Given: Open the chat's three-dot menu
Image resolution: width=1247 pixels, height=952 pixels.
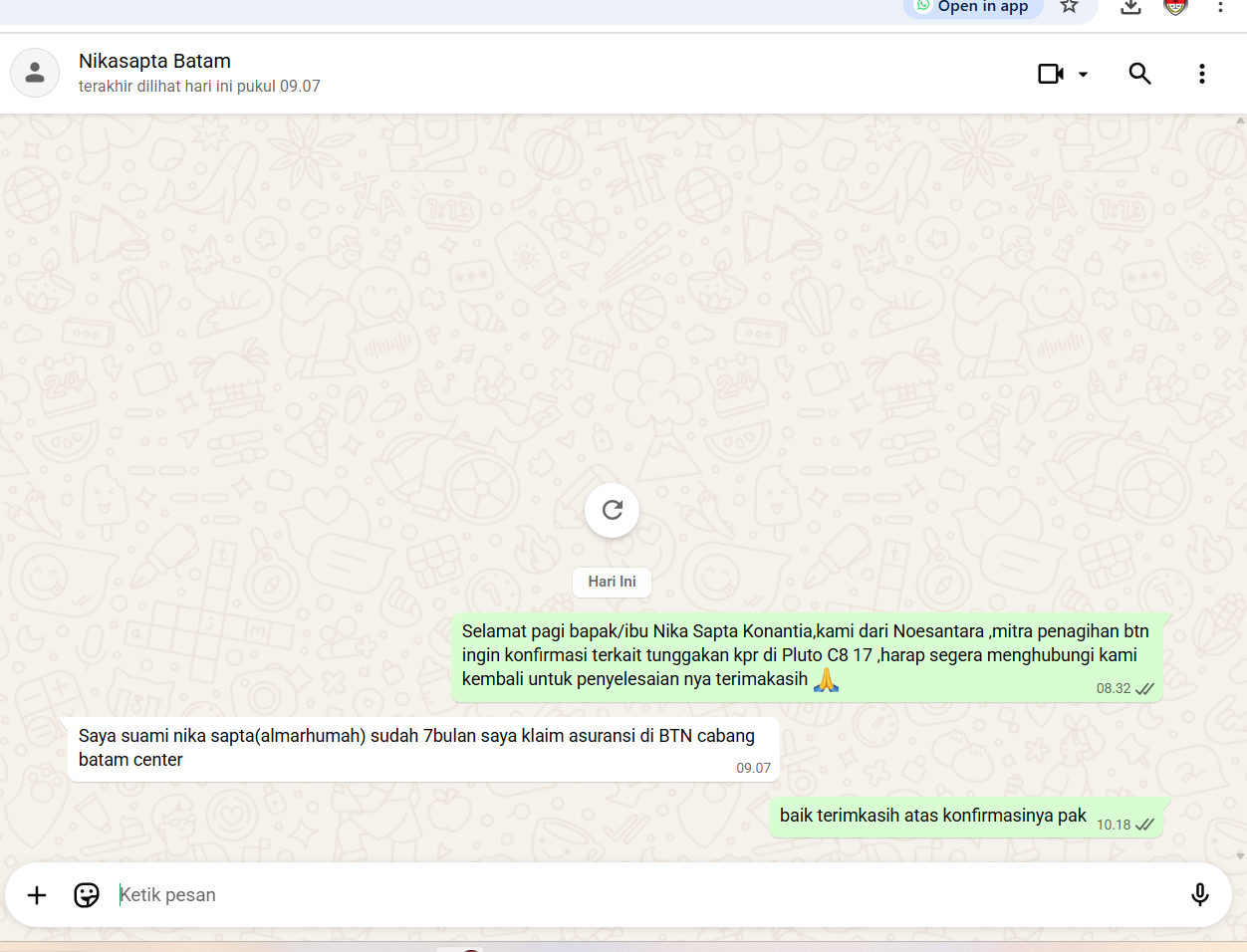Looking at the screenshot, I should [x=1201, y=74].
